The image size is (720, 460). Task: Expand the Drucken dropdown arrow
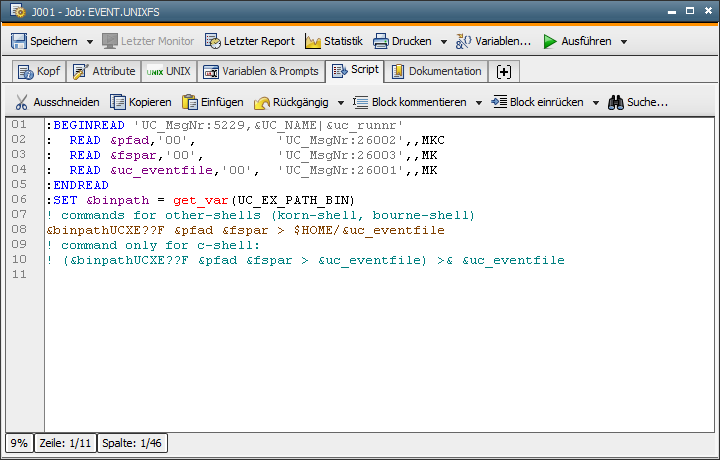pos(444,42)
